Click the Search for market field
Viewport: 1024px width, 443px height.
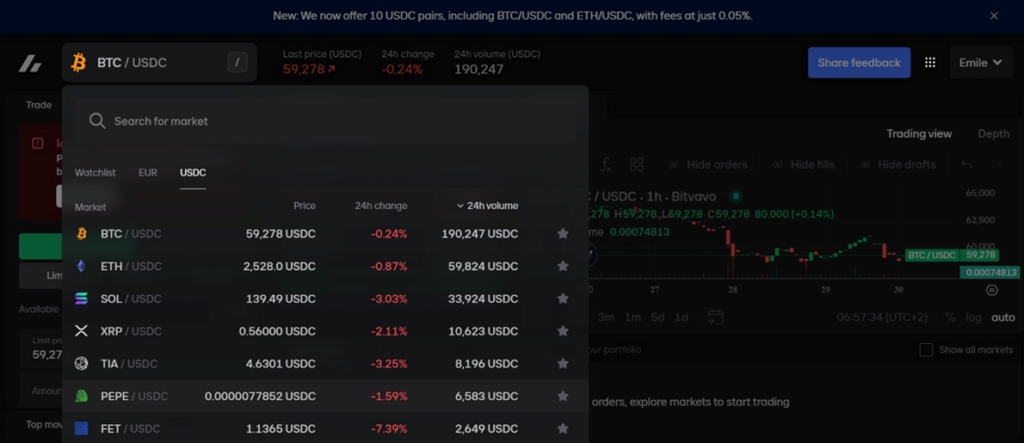pyautogui.click(x=325, y=121)
